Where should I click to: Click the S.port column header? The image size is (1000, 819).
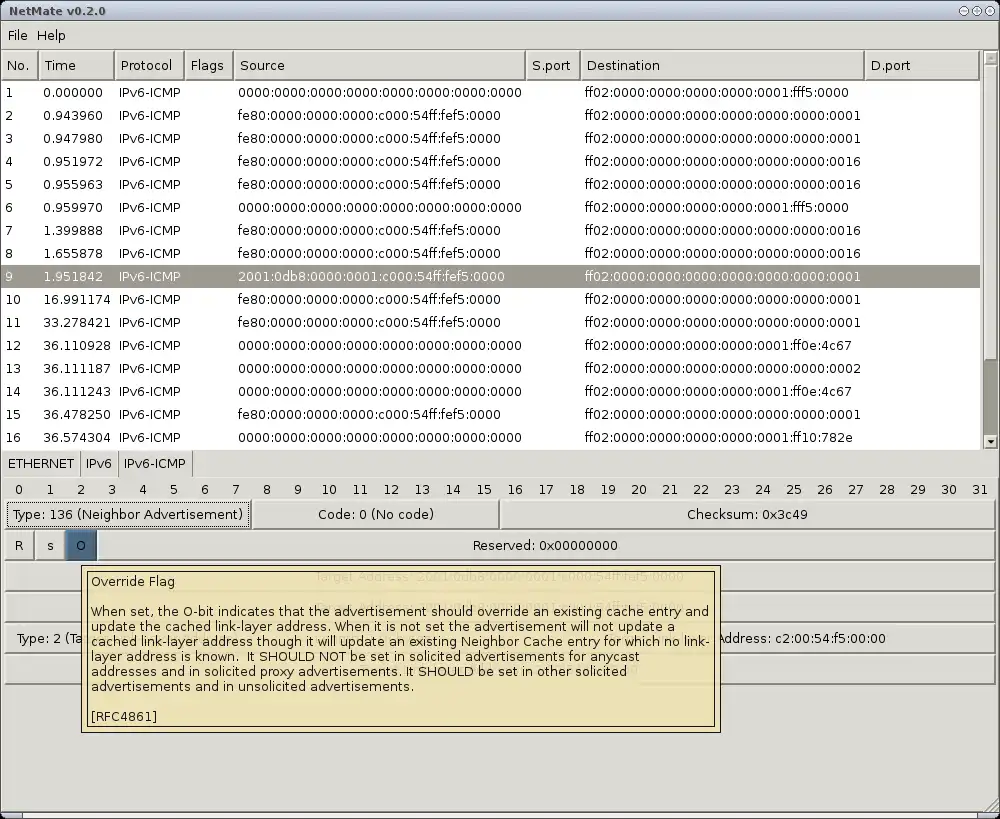click(x=553, y=65)
